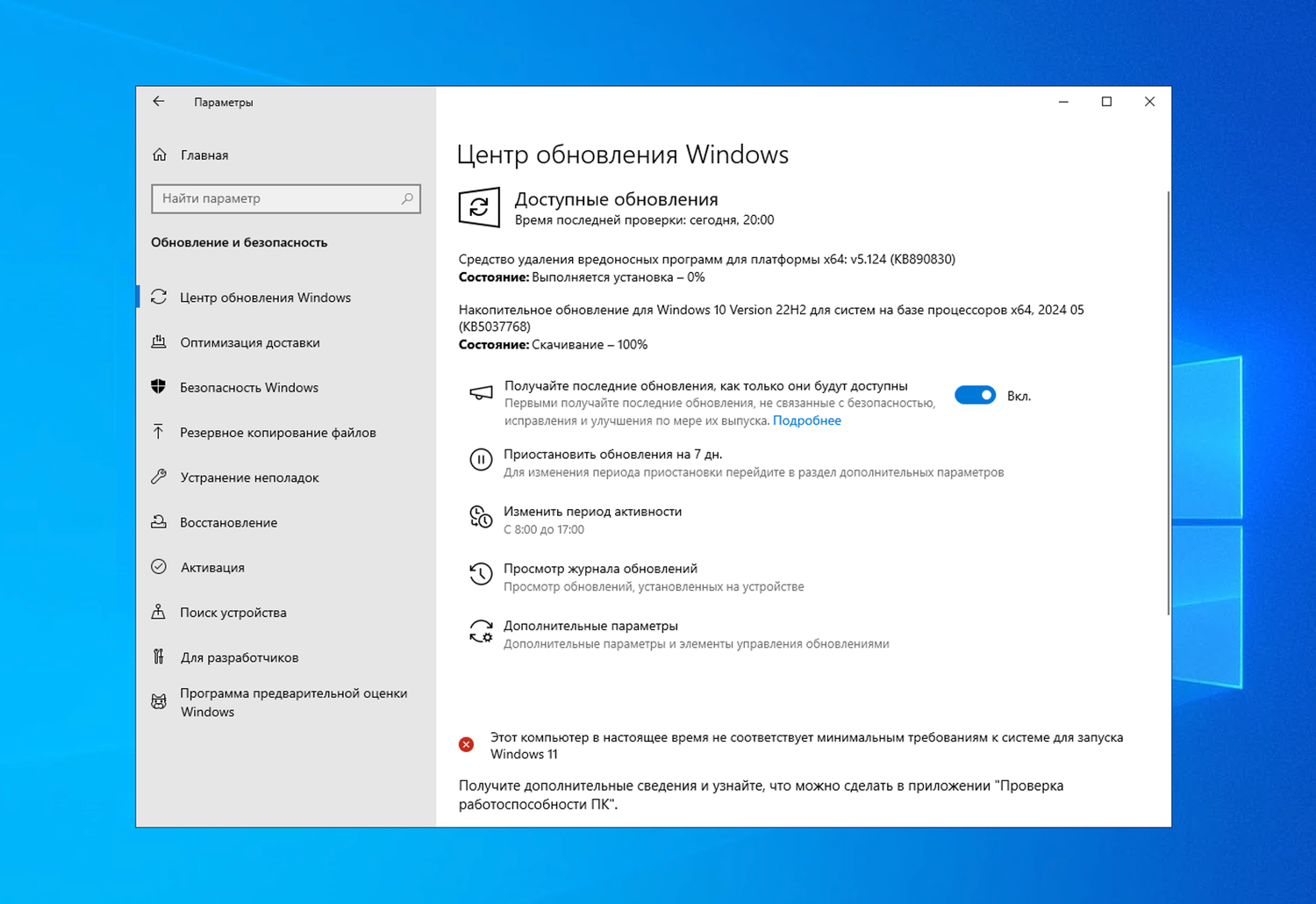
Task: Select Центр обновления Windows in sidebar
Action: pos(266,298)
